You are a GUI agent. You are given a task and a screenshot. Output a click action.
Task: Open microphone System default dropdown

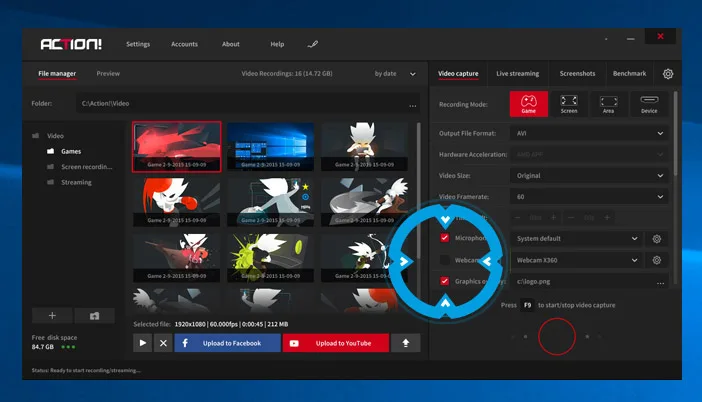click(577, 239)
